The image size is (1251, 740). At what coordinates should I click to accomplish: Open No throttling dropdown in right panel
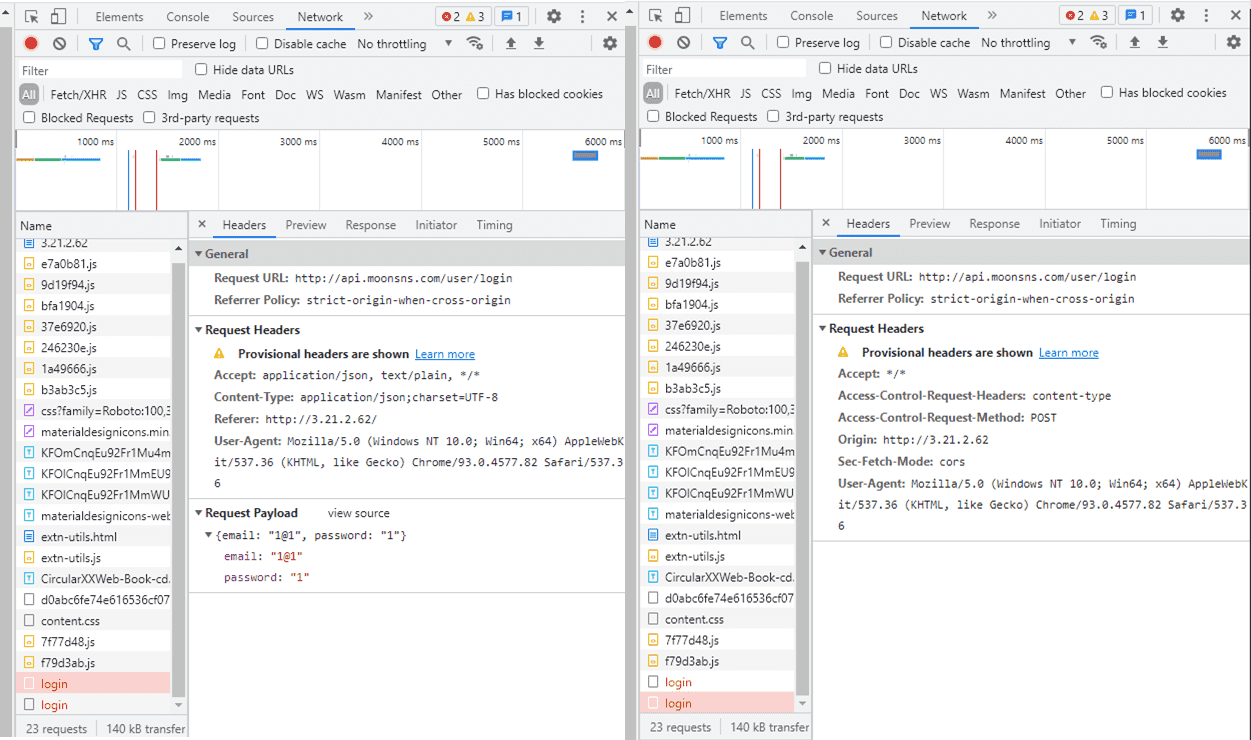click(x=1029, y=43)
